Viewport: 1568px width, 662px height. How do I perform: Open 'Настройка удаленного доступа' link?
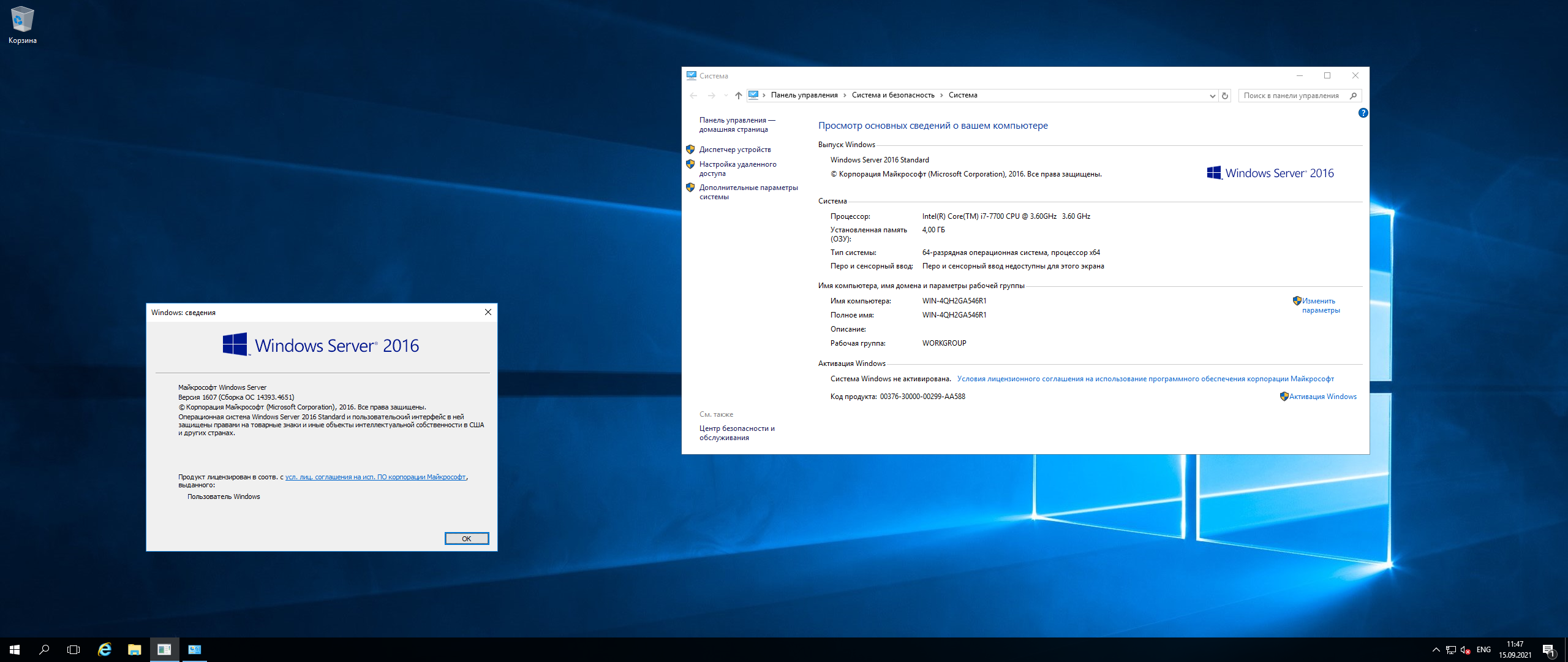738,169
